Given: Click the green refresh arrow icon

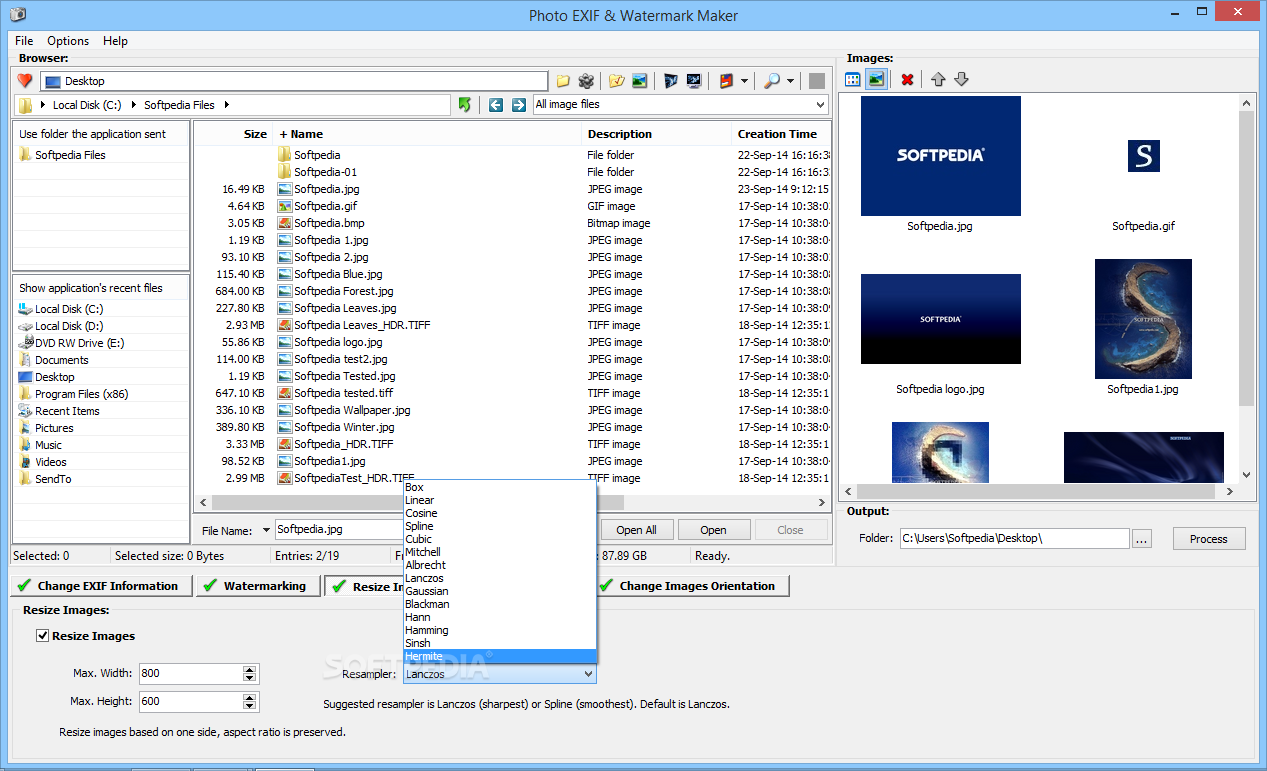Looking at the screenshot, I should pyautogui.click(x=464, y=105).
